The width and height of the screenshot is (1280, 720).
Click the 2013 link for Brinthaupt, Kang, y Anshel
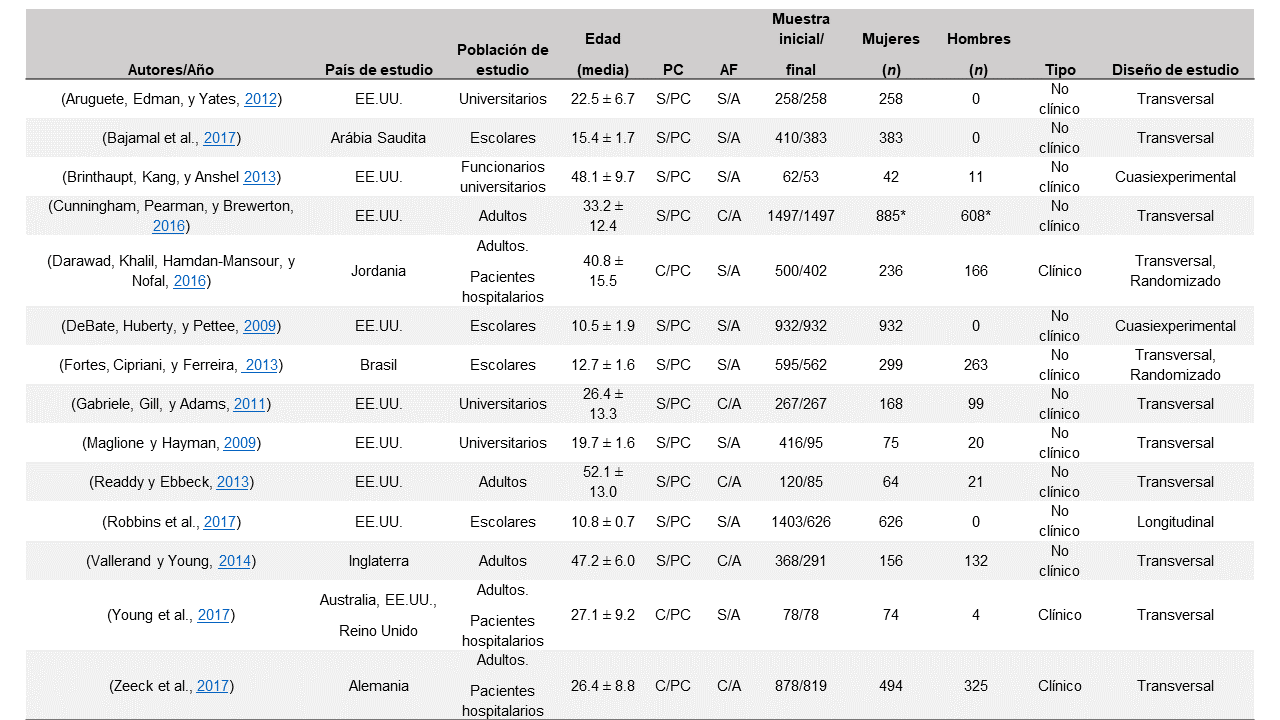click(260, 177)
